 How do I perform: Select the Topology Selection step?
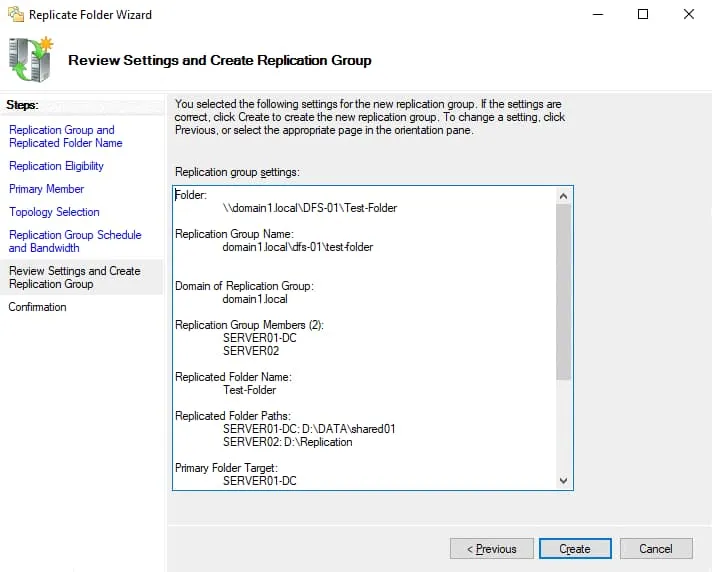[x=54, y=212]
